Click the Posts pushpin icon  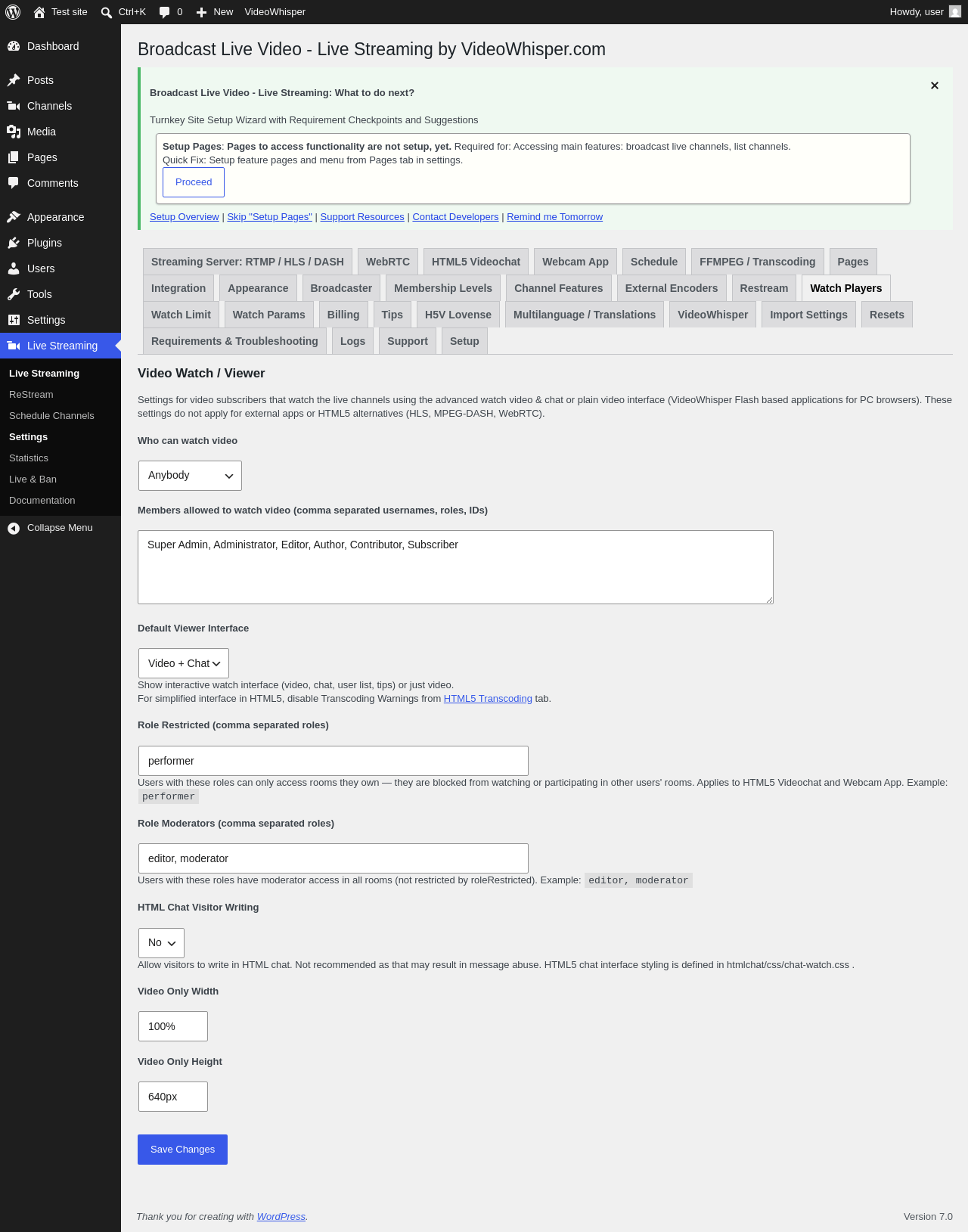coord(14,80)
